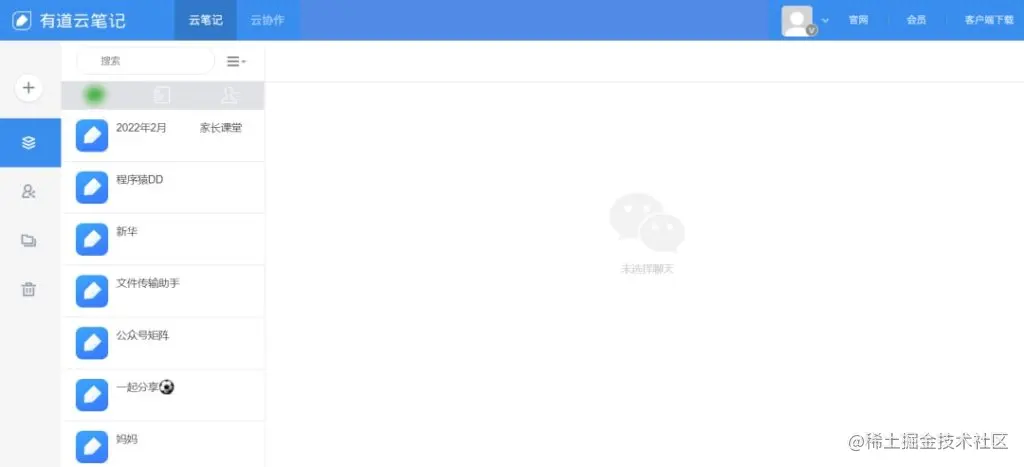Open the 会员 link

tap(916, 20)
